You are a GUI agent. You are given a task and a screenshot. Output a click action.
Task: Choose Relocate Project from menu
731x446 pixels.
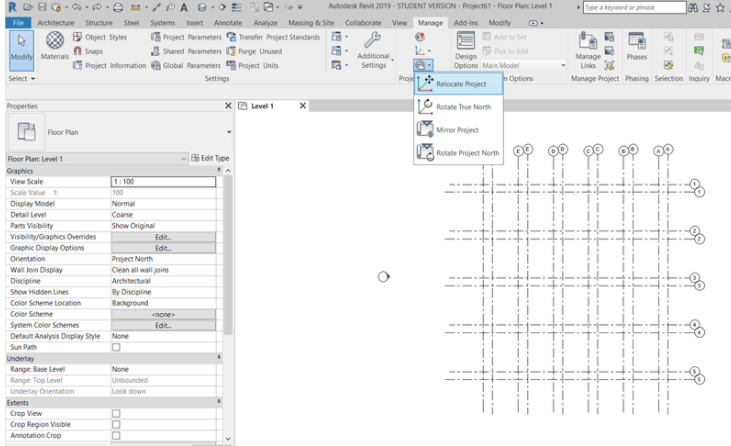458,84
